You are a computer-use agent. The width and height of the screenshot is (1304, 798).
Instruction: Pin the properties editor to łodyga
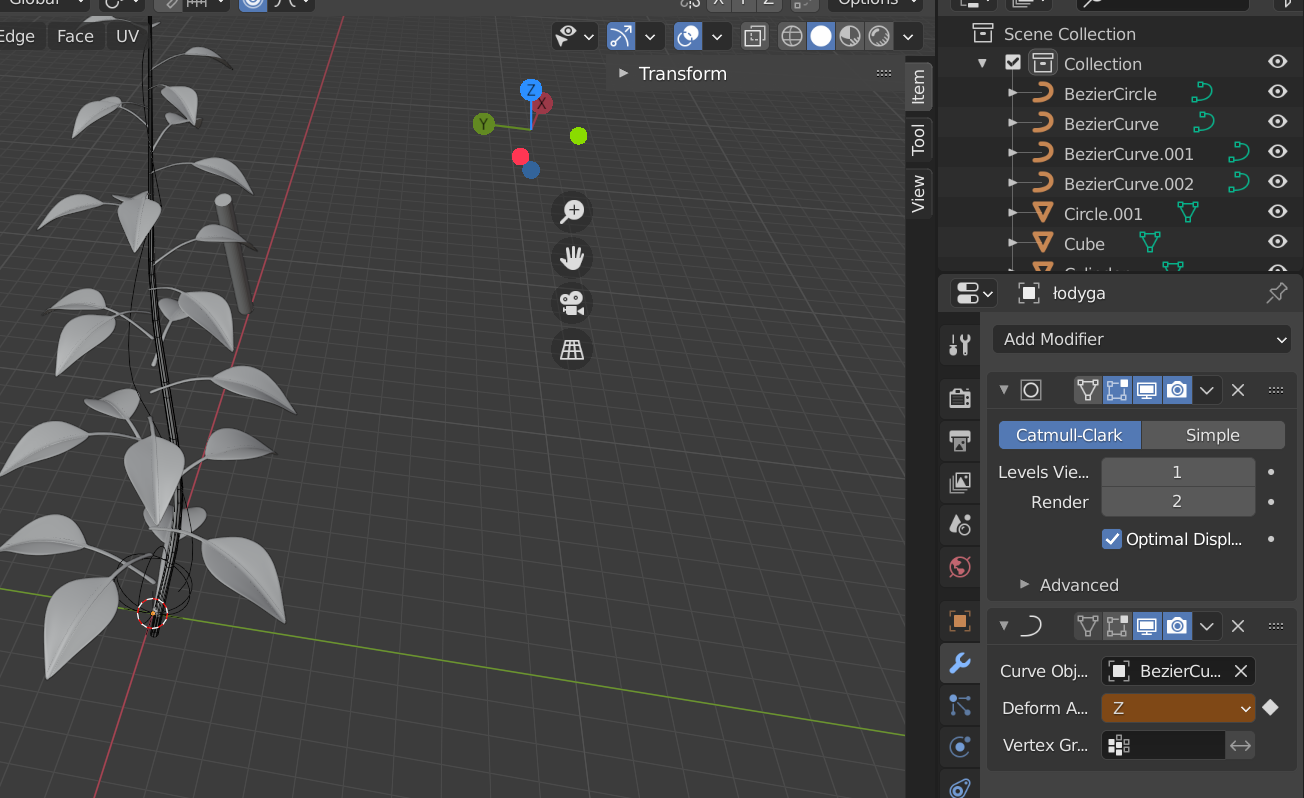[x=1277, y=293]
